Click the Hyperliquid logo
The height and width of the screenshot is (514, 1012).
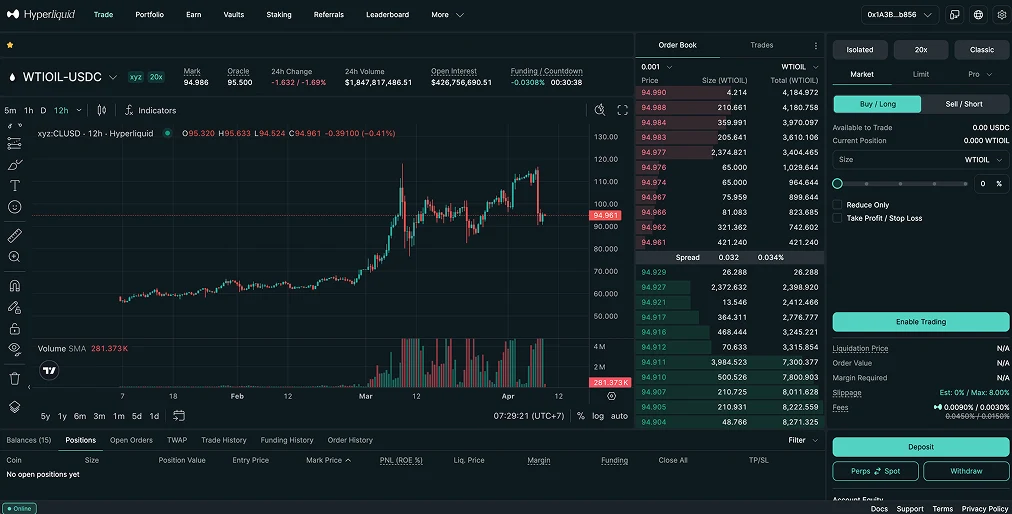pos(41,14)
